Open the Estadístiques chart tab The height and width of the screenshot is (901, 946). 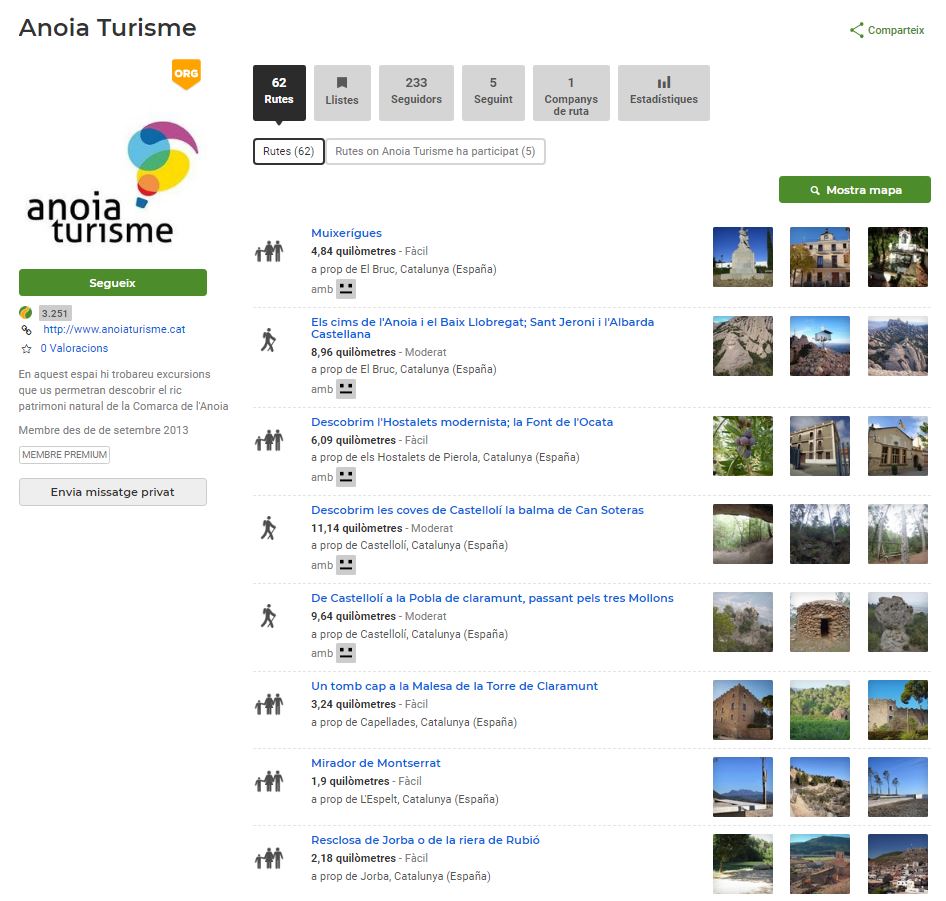tap(663, 93)
